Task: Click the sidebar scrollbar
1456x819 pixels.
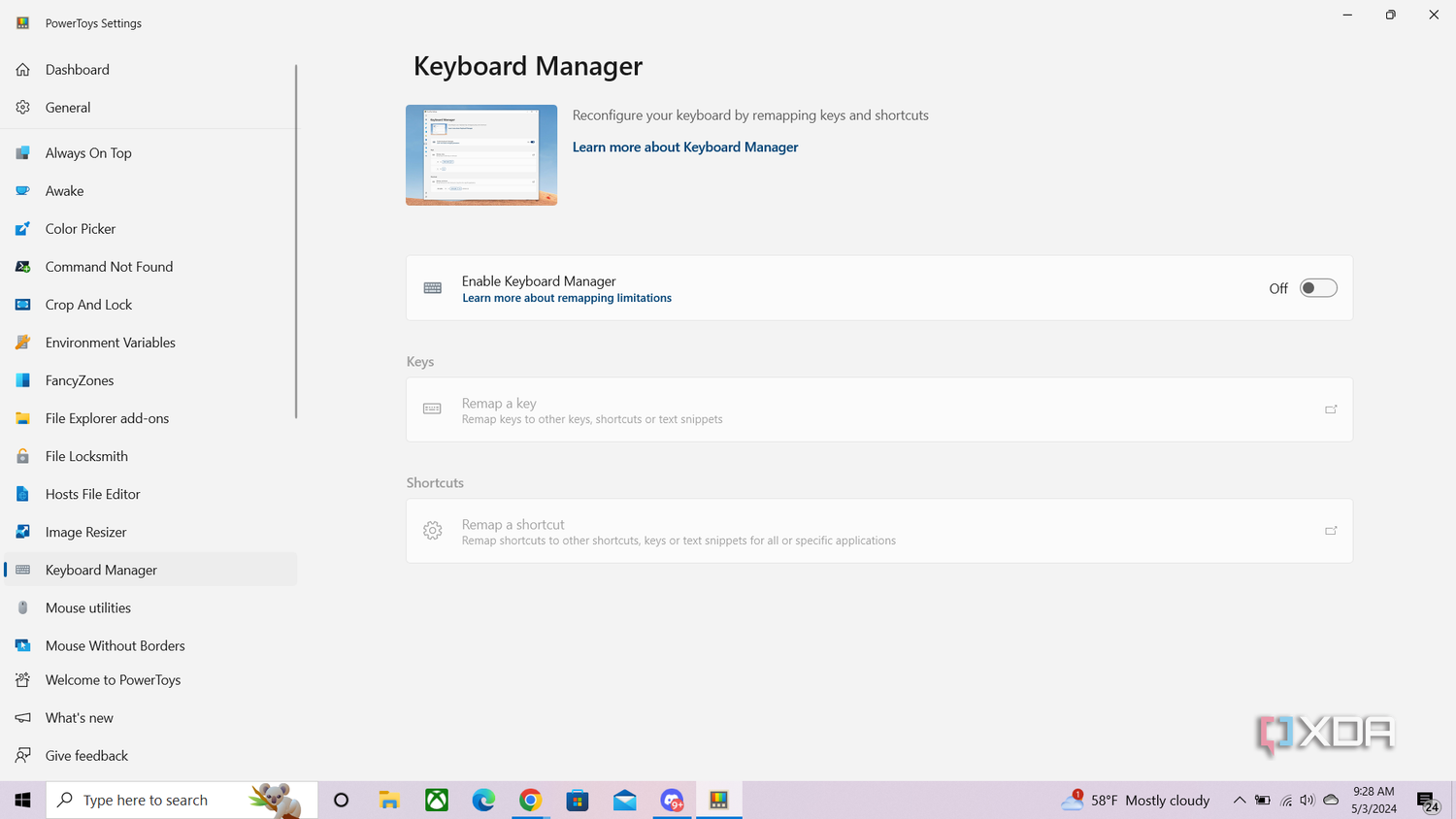Action: click(295, 243)
